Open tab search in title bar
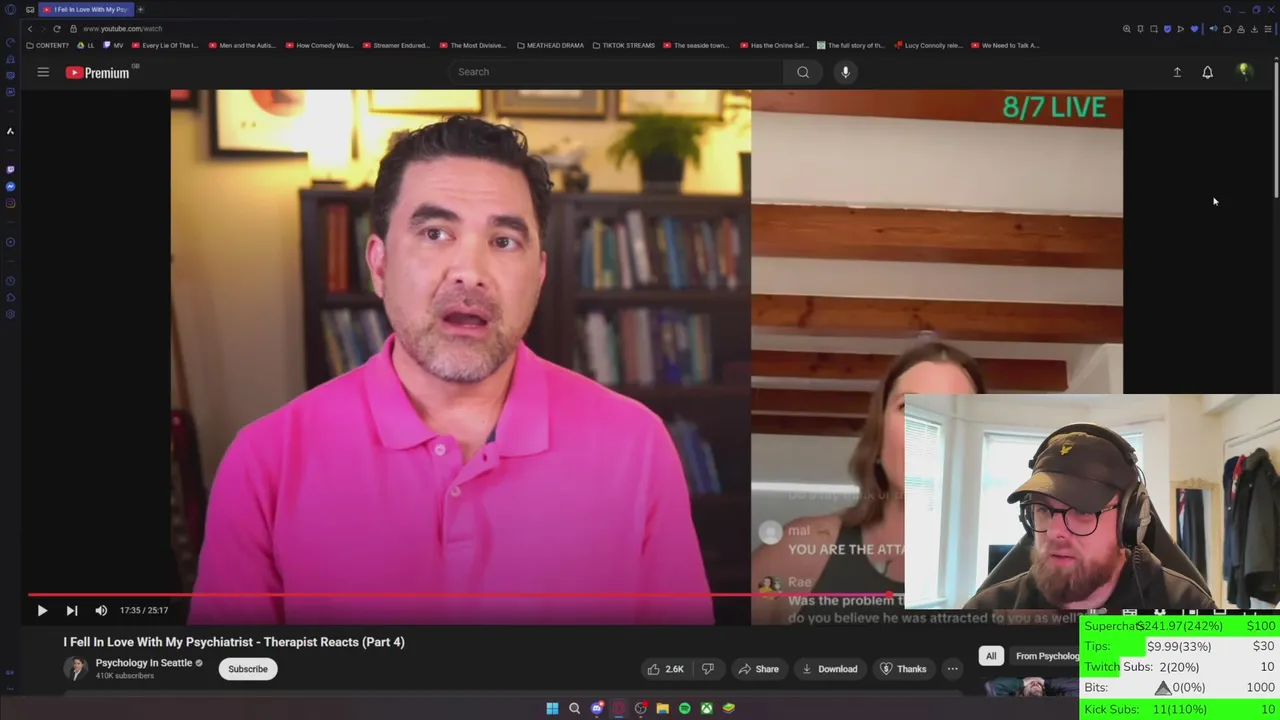Screen dimensions: 1280x720 pos(1227,9)
